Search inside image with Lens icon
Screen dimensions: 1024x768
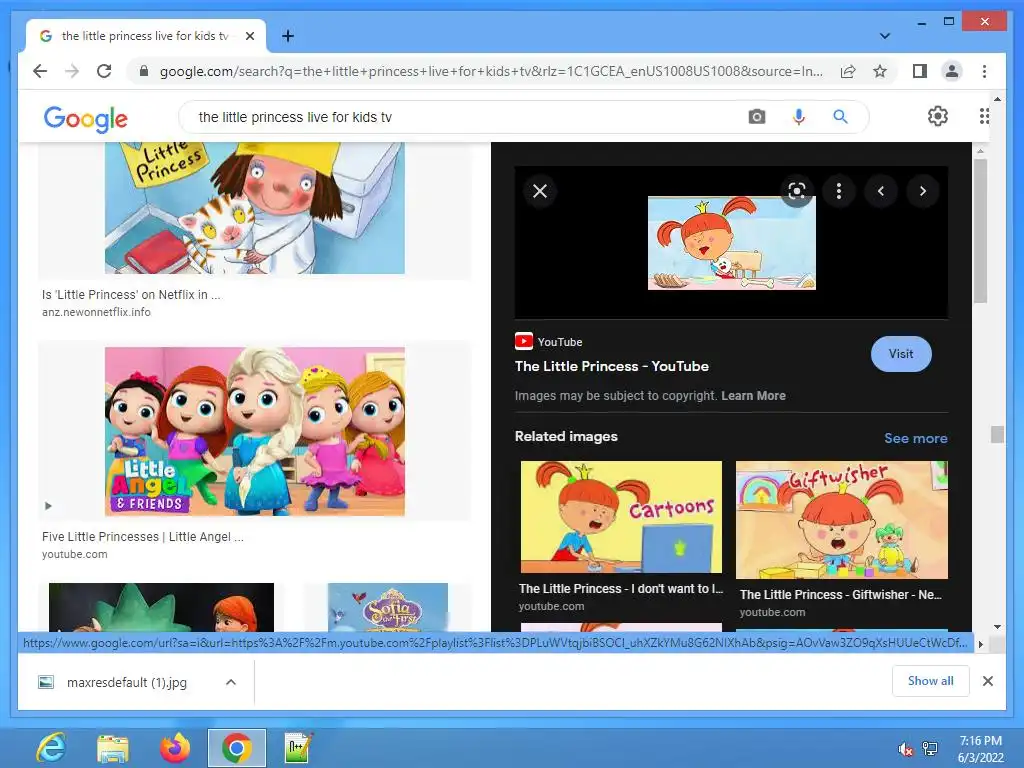797,191
